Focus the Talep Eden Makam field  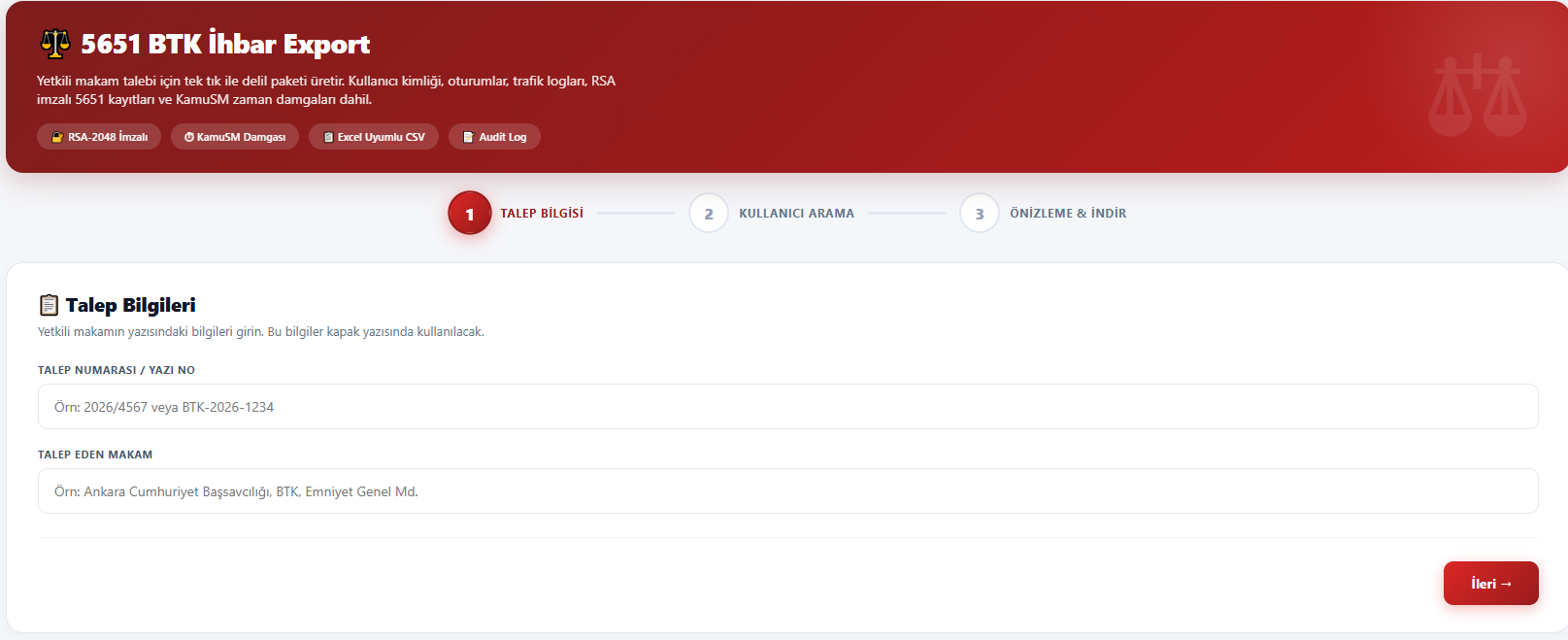pos(788,491)
